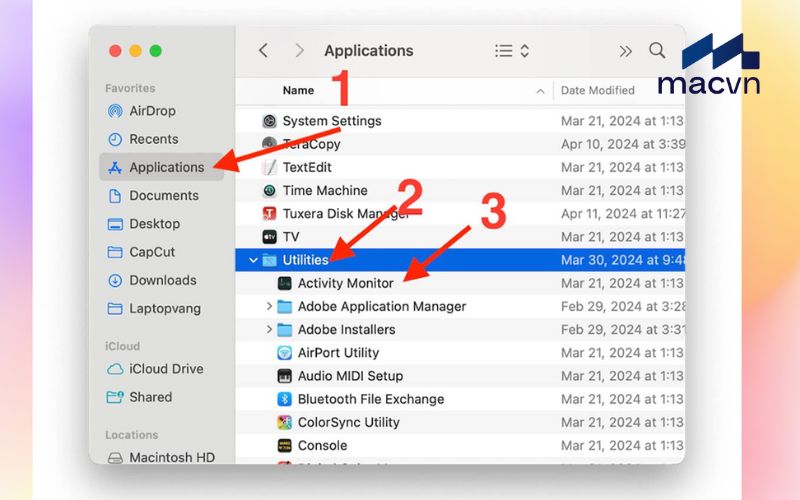800x500 pixels.
Task: Open the list view options control
Action: (x=512, y=51)
